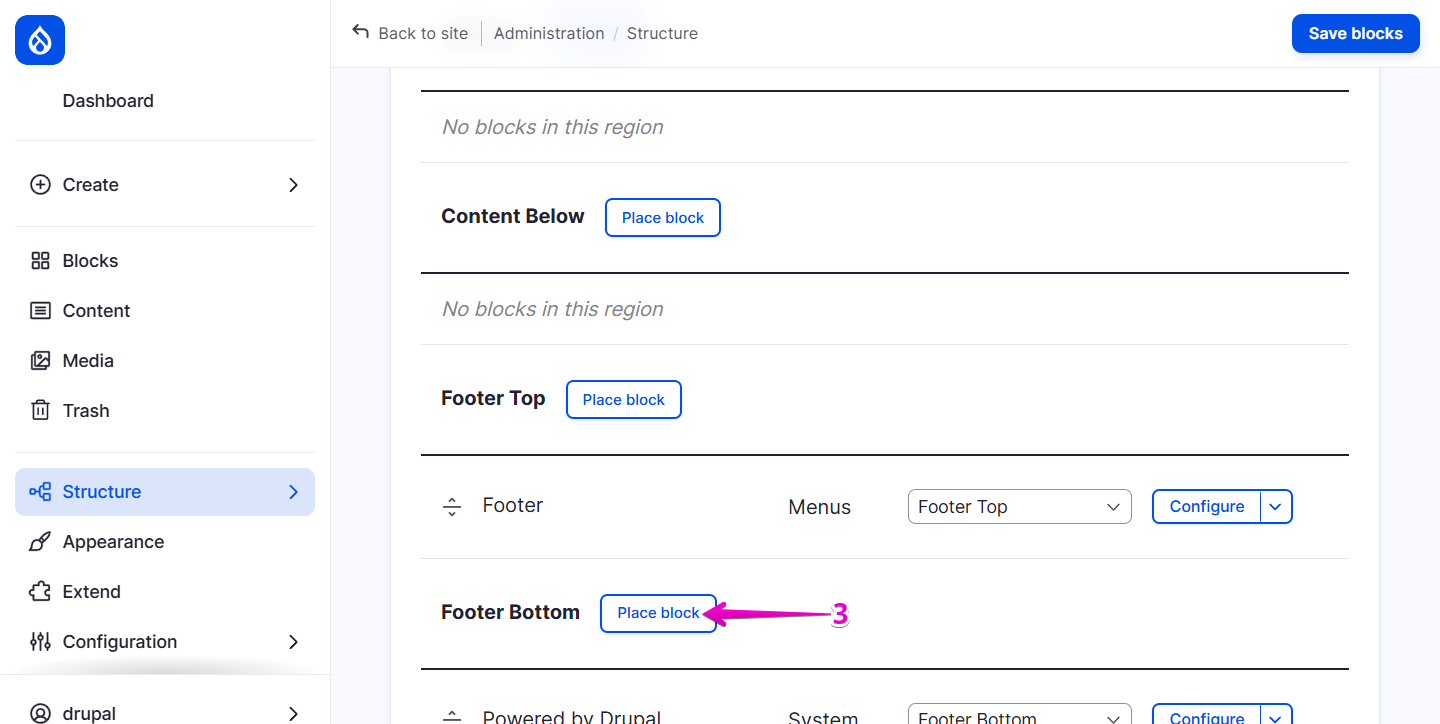Screen dimensions: 1440x724
Task: Open Media using its image icon
Action: (40, 360)
